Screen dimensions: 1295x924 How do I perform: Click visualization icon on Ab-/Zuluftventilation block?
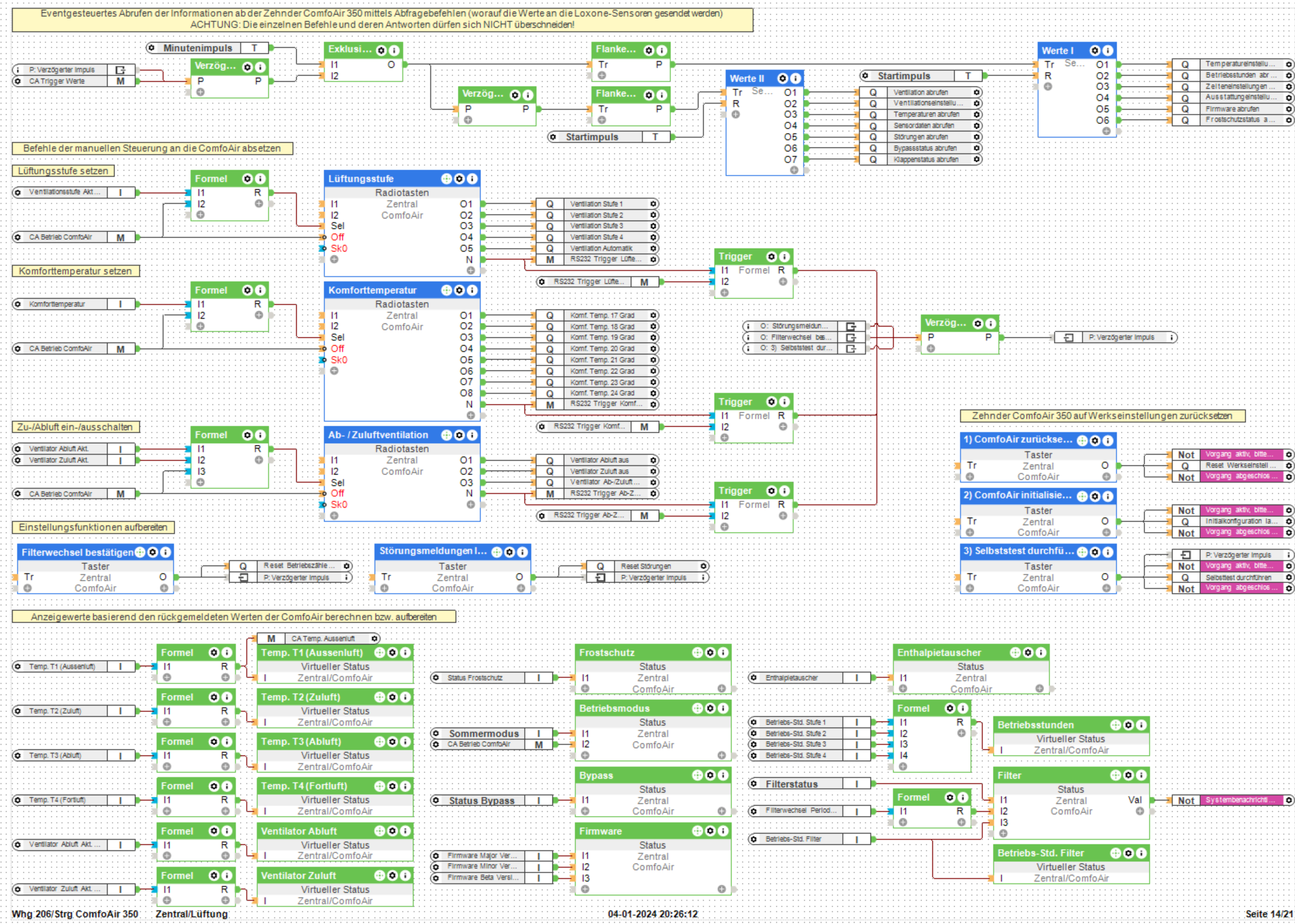click(446, 435)
